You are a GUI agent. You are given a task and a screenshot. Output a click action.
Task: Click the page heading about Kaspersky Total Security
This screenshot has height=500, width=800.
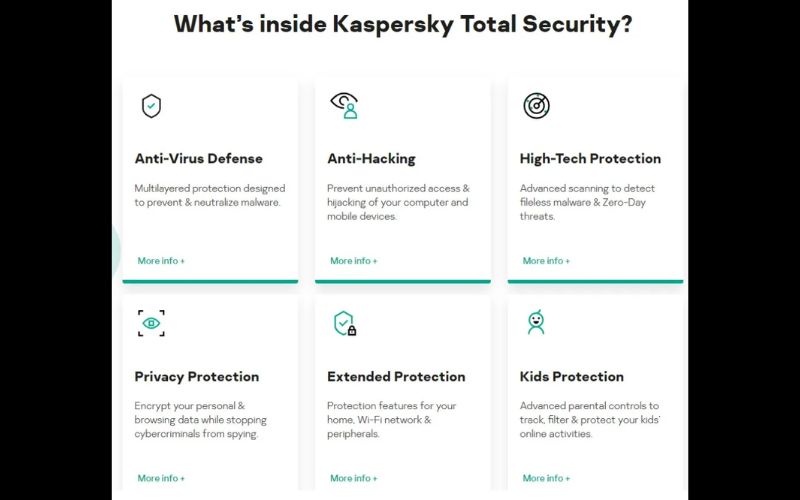tap(402, 24)
